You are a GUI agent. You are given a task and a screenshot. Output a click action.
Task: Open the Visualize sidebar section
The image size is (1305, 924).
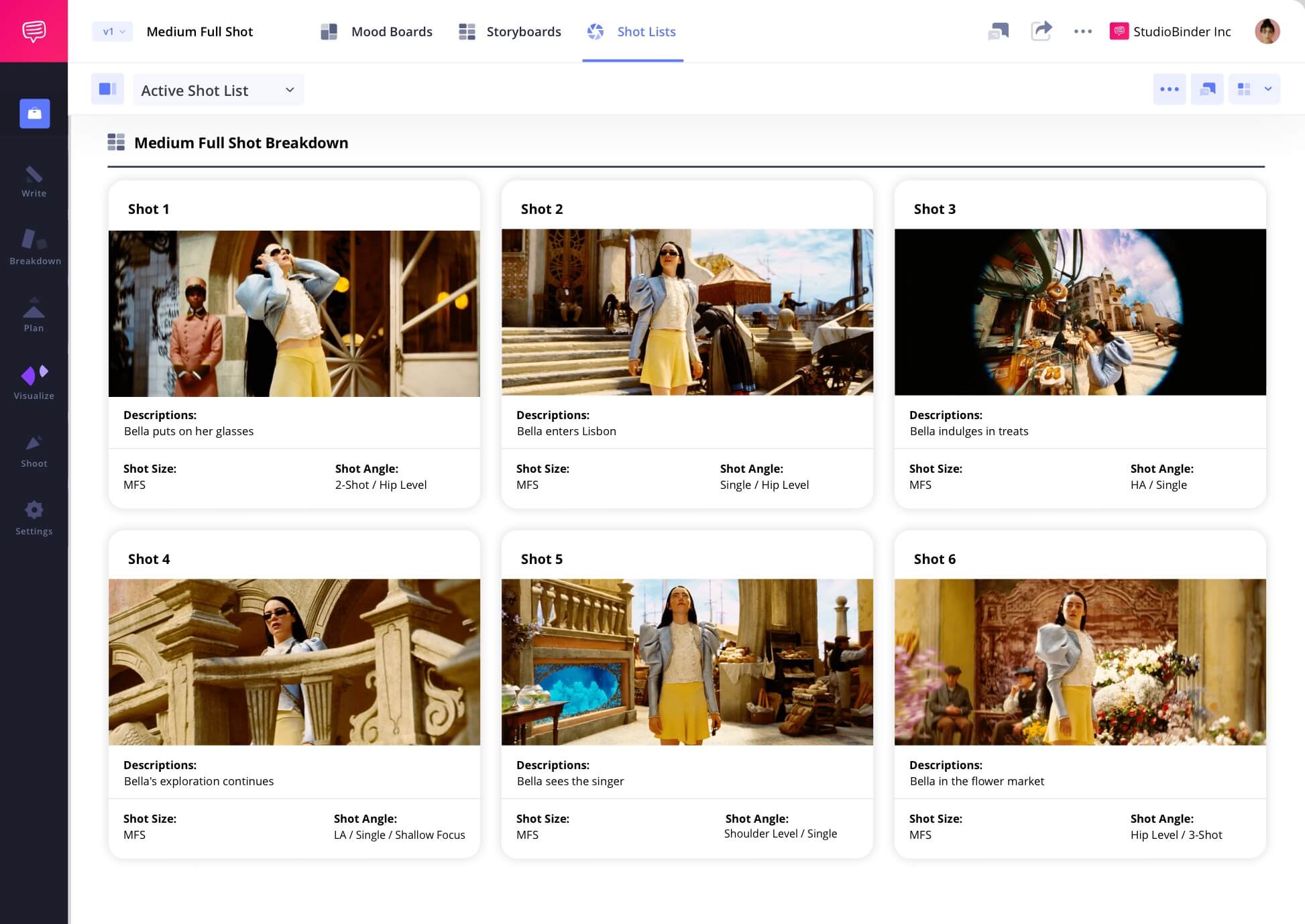[x=34, y=382]
